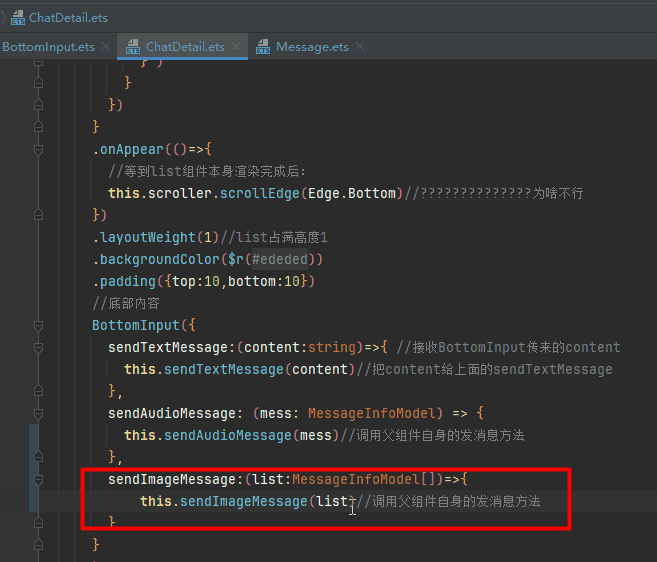Click fold end marker after sendTextMessage body
Screen dimensions: 657x562
tap(38, 391)
